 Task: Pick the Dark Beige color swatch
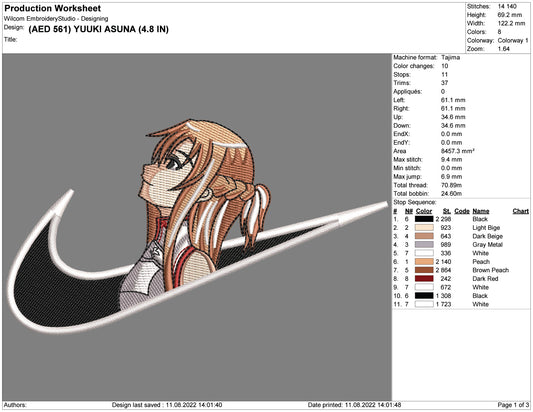424,236
